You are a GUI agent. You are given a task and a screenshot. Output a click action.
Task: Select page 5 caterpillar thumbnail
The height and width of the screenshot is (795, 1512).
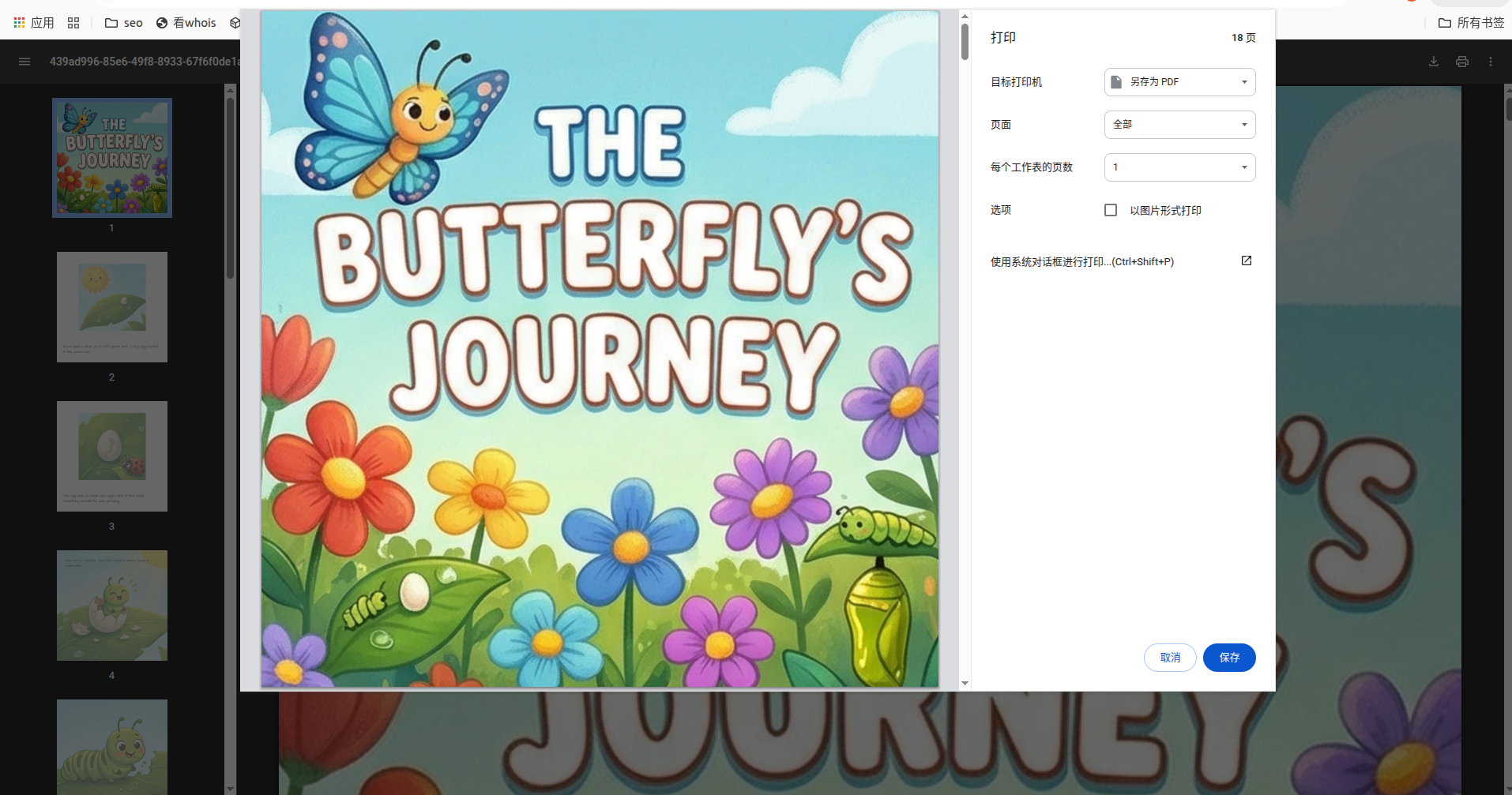112,747
